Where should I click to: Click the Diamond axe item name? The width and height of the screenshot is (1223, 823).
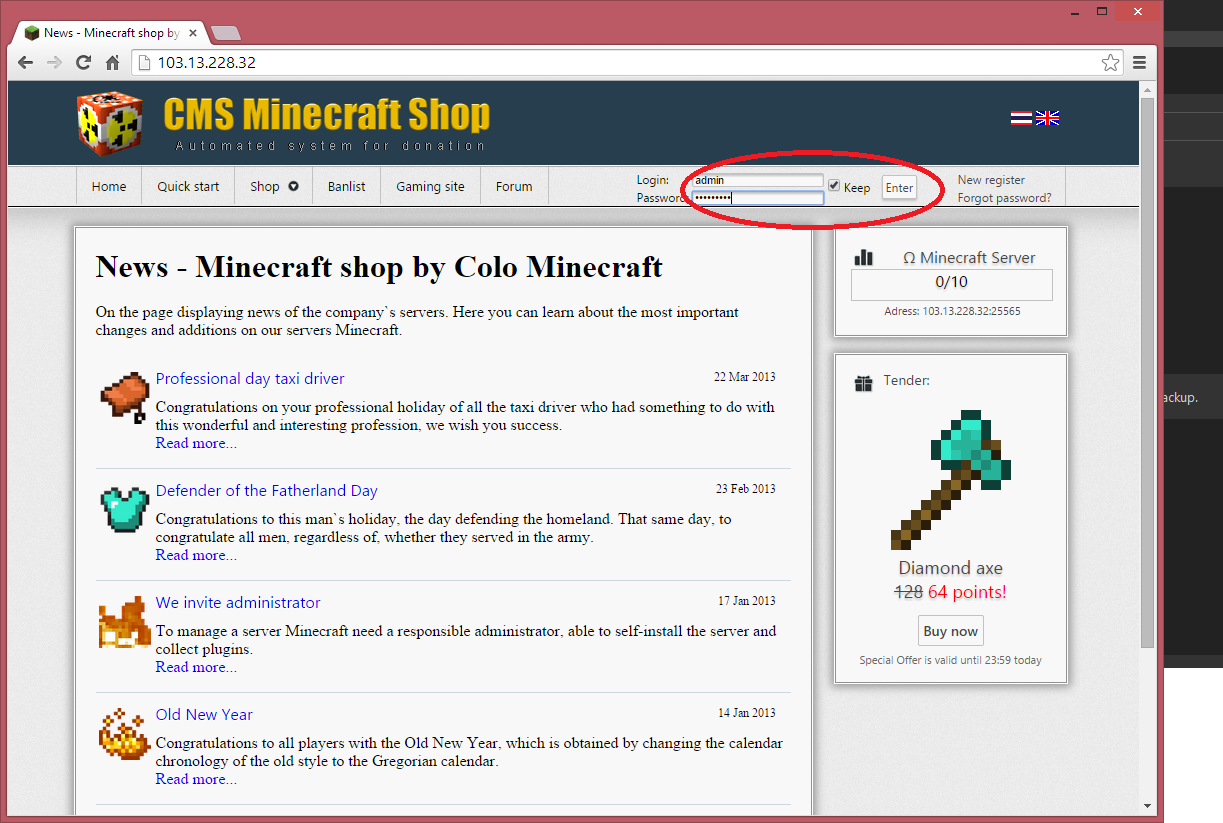(950, 568)
